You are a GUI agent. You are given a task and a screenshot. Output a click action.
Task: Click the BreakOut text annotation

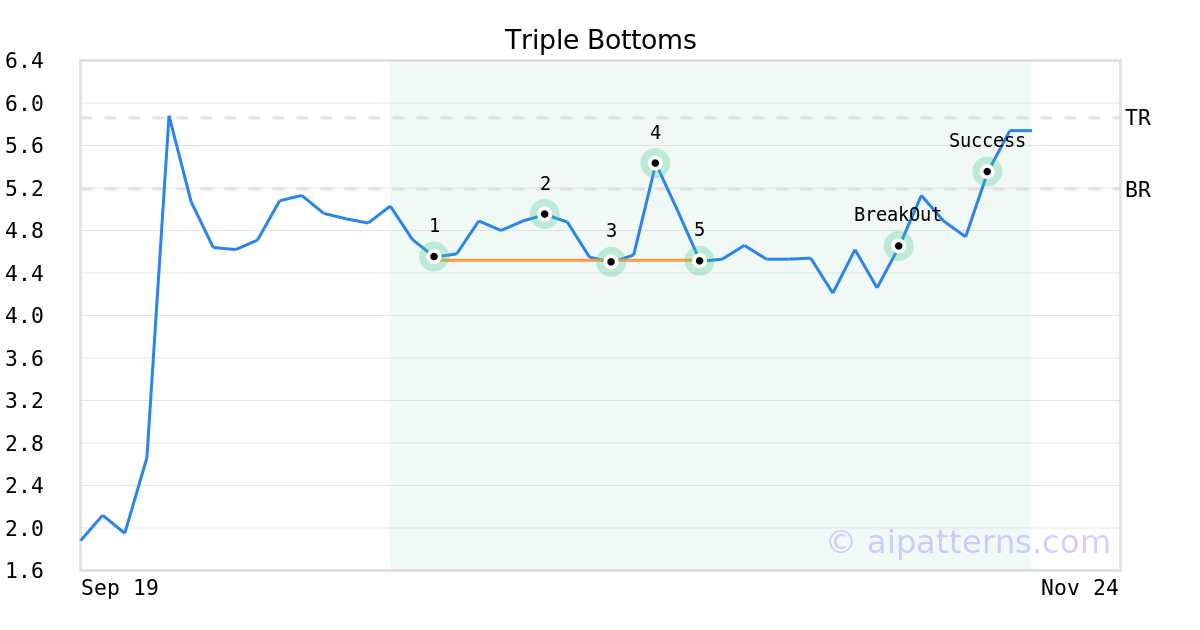click(897, 215)
